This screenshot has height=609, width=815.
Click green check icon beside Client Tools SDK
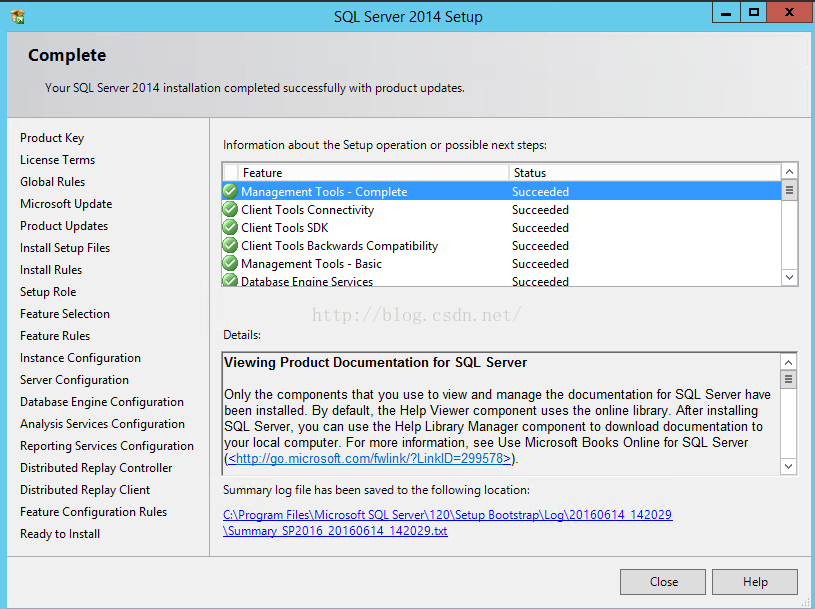[x=230, y=228]
